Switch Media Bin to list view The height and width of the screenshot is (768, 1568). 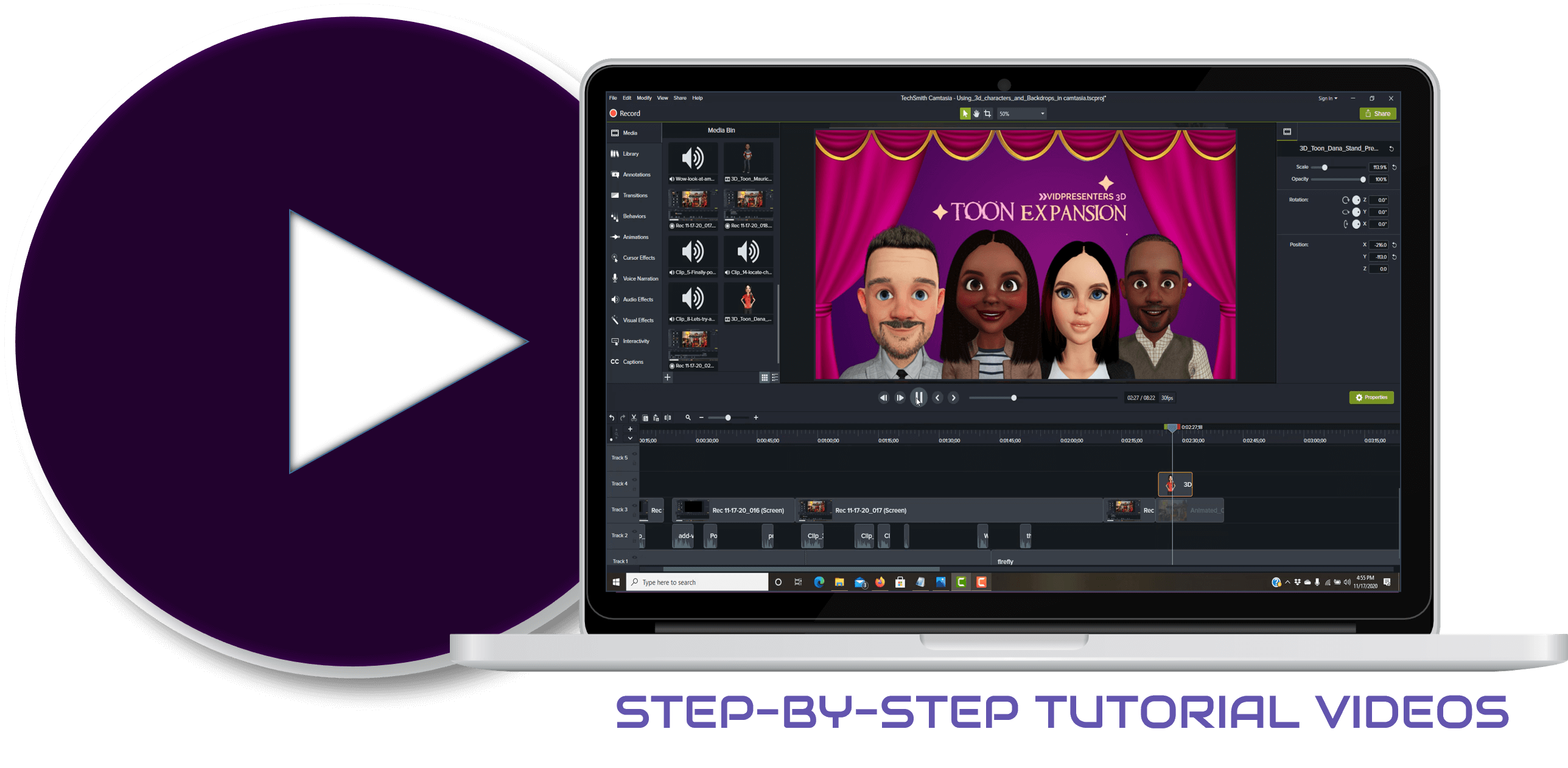pyautogui.click(x=775, y=377)
